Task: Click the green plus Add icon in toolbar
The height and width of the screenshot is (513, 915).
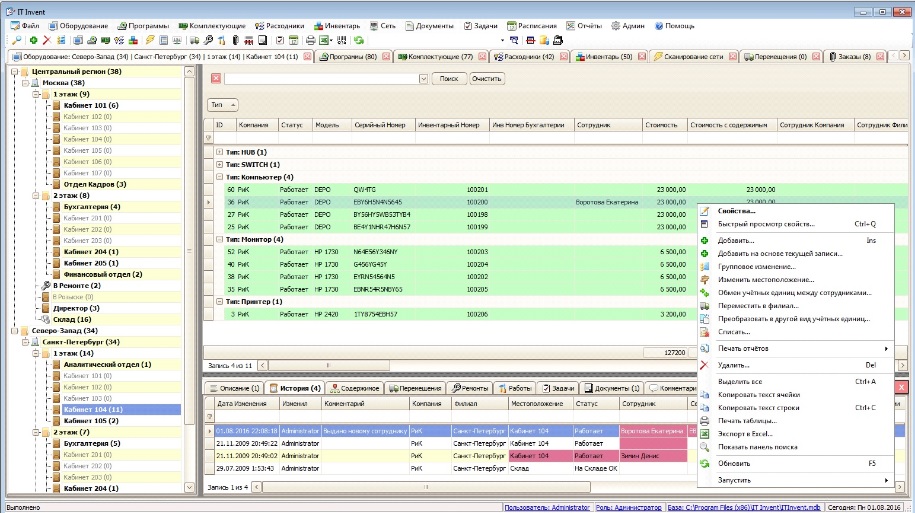Action: 33,40
